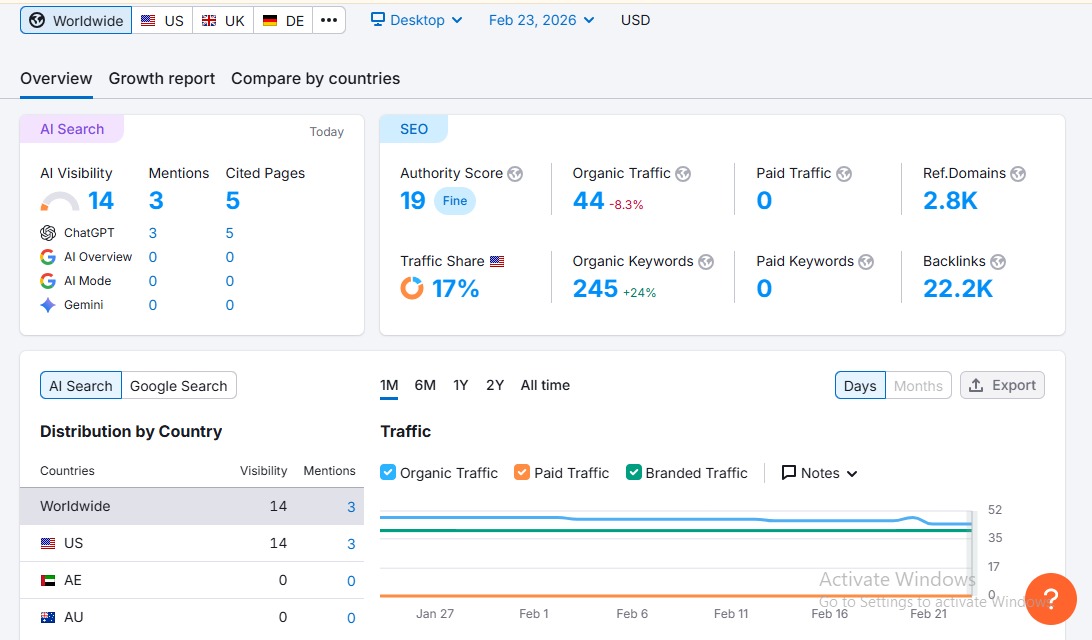The image size is (1092, 640).
Task: Click the globe icon beside Organic Traffic
Action: pyautogui.click(x=683, y=174)
